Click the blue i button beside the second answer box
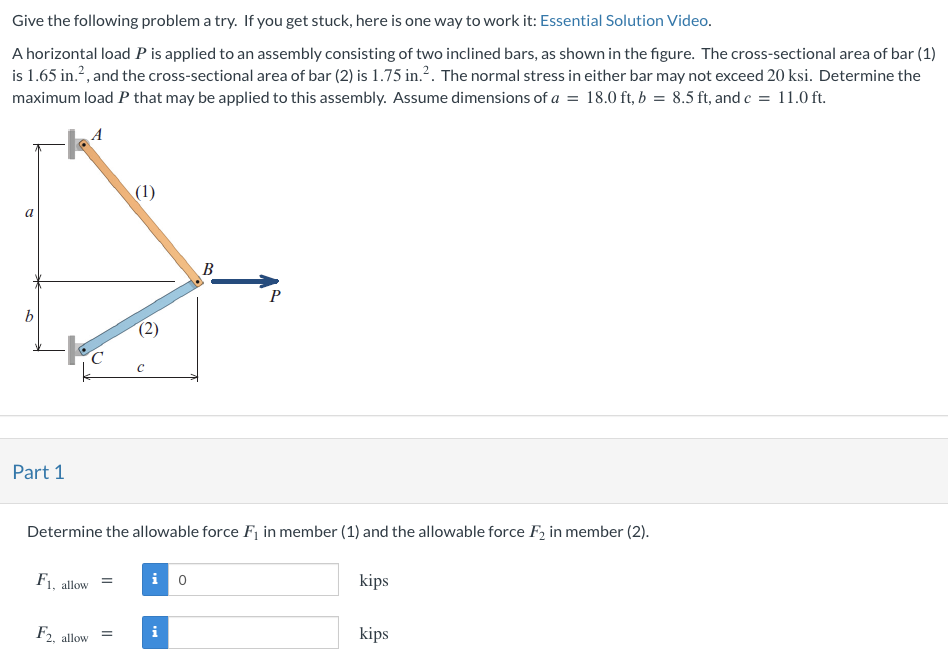Screen dimensions: 948x662 coord(154,632)
